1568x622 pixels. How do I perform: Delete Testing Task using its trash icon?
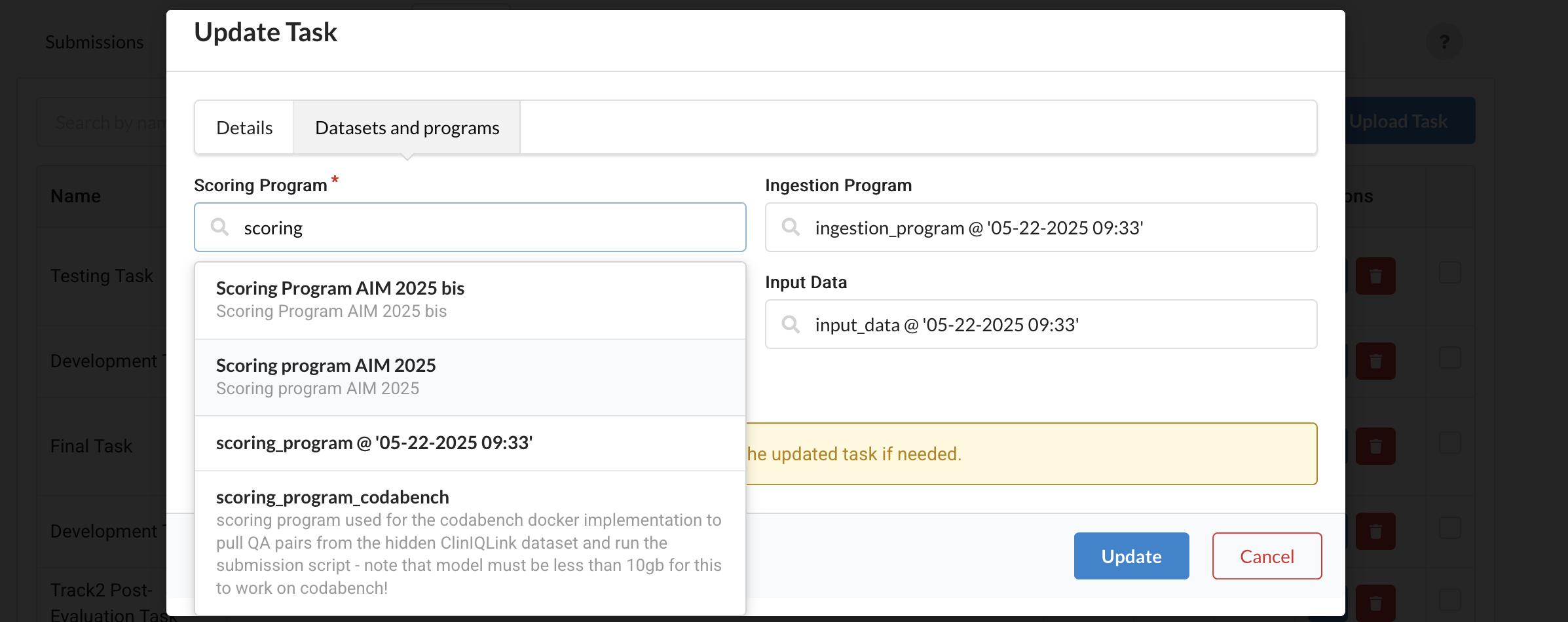[x=1375, y=276]
